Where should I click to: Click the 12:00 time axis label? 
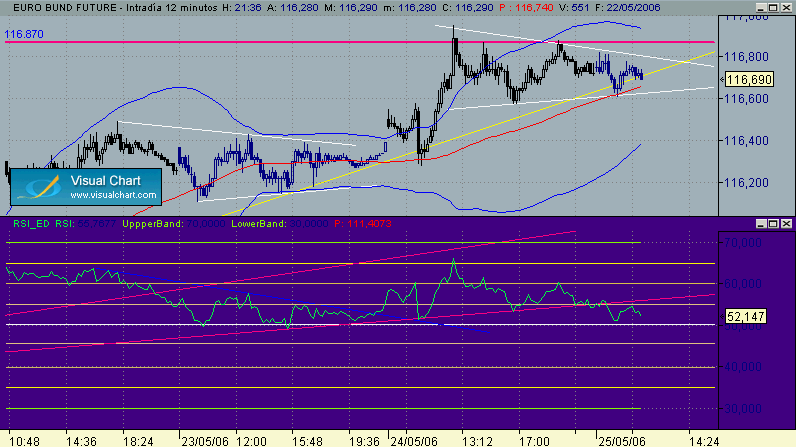[251, 441]
